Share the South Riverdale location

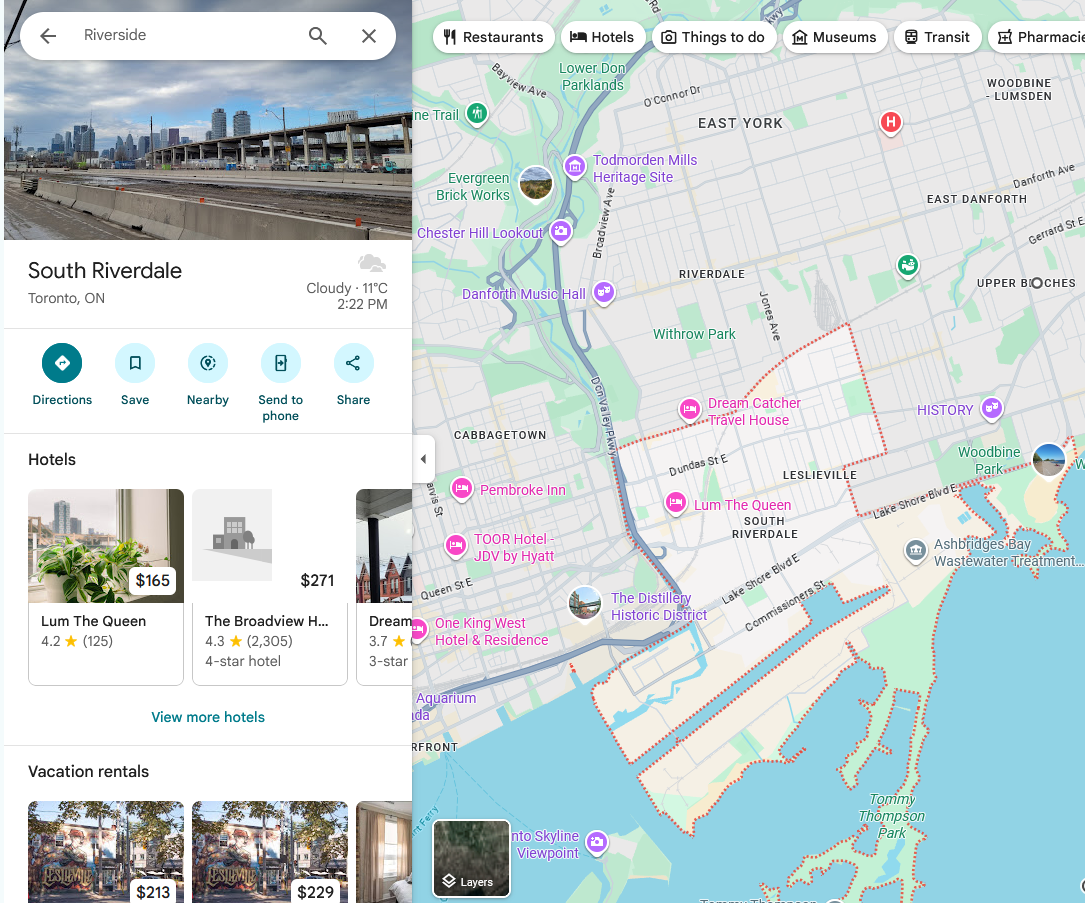point(353,364)
